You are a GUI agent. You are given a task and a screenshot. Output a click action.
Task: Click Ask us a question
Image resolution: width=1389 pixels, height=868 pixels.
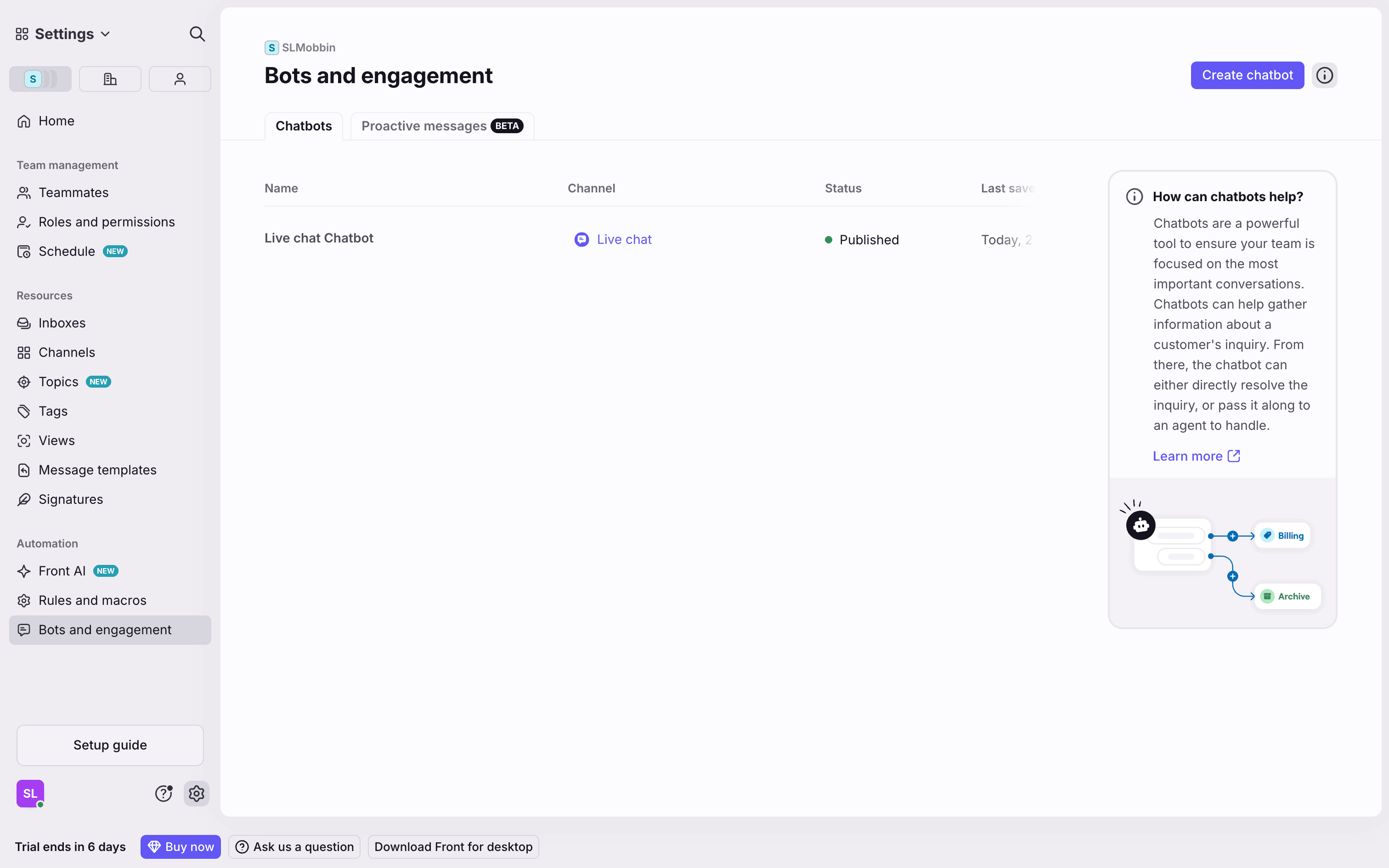294,847
